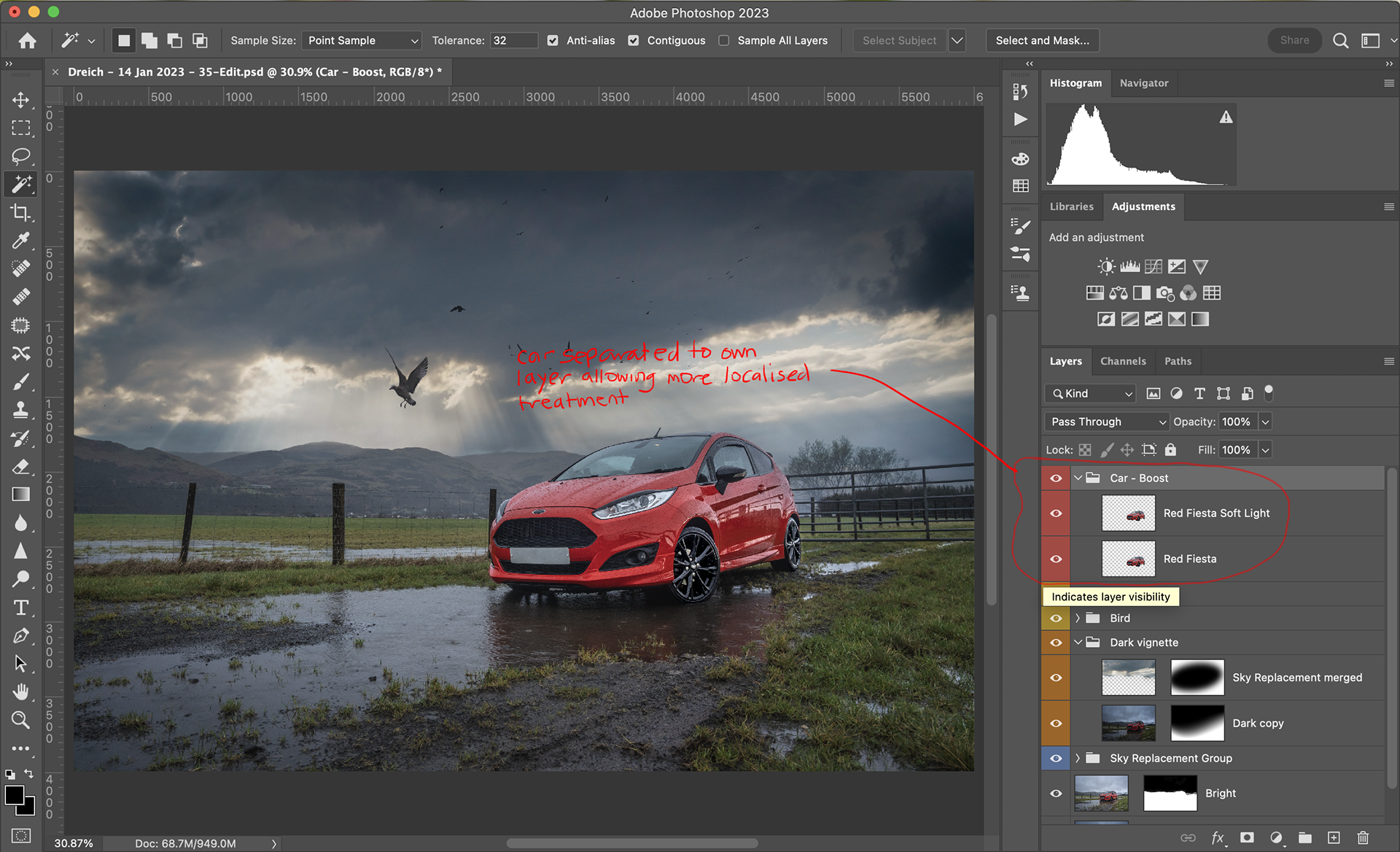
Task: Add a Brightness/Contrast adjustment
Action: pos(1106,266)
